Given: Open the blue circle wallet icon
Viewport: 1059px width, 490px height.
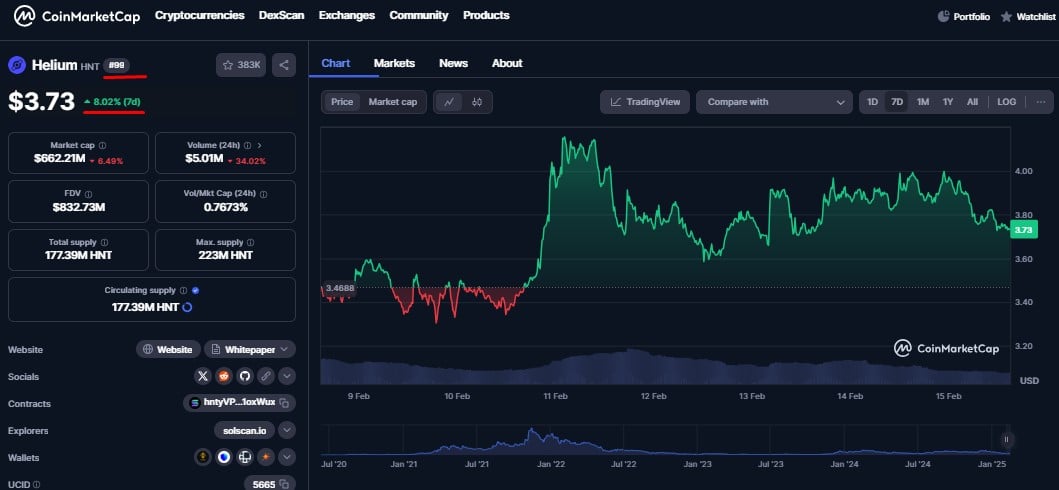Looking at the screenshot, I should tap(224, 457).
